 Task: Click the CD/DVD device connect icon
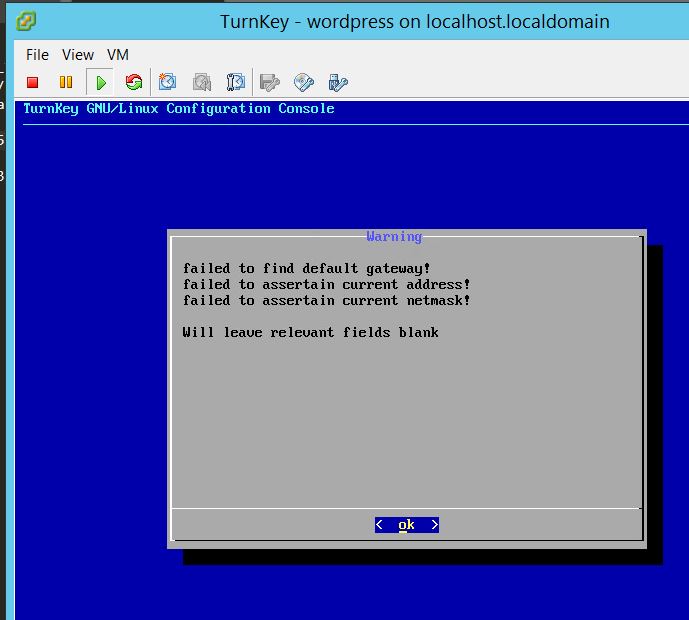click(x=304, y=83)
